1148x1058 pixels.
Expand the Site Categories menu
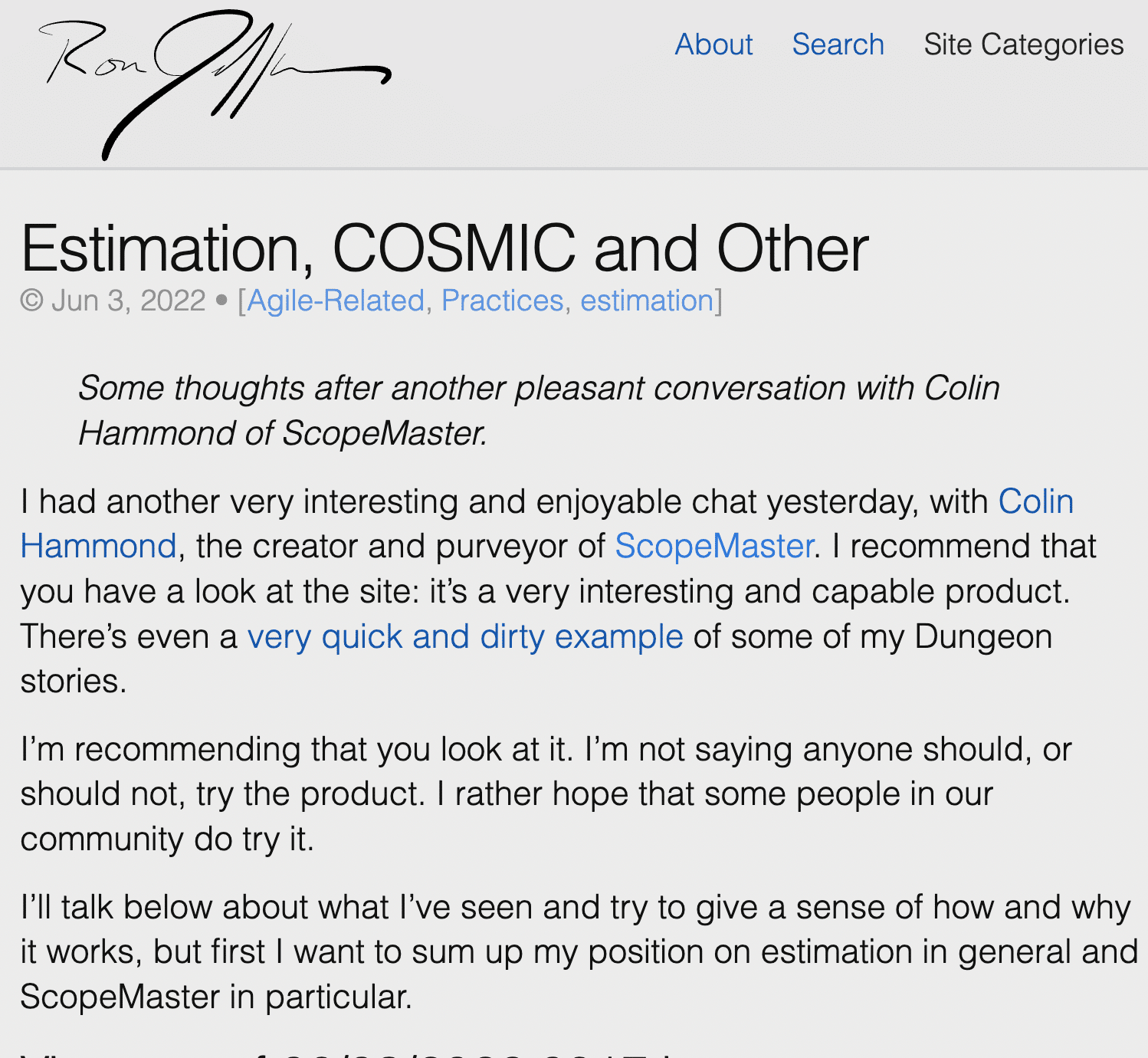coord(1023,44)
